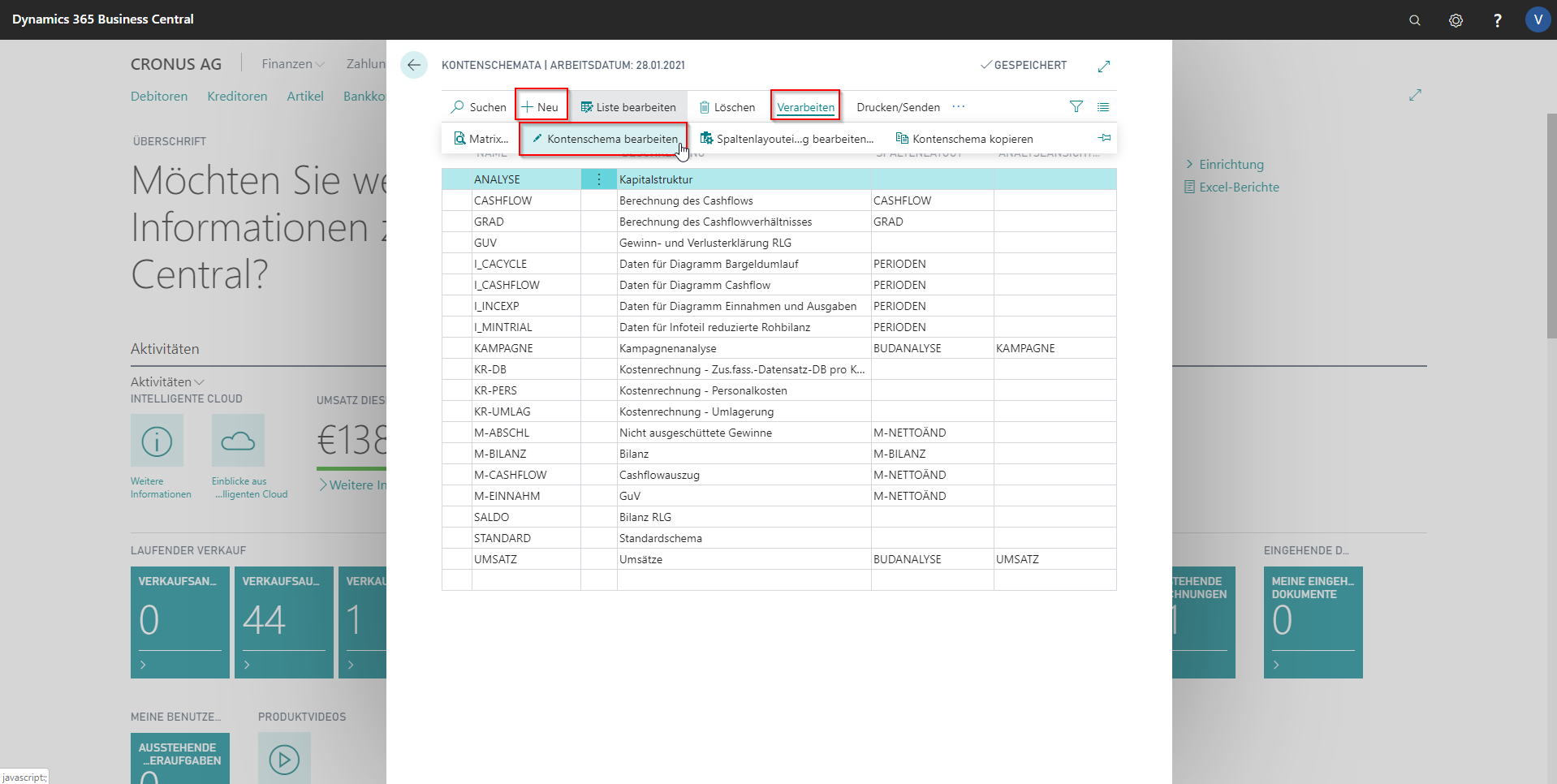Select the STANDARD schema name
This screenshot has height=784, width=1557.
coord(502,538)
